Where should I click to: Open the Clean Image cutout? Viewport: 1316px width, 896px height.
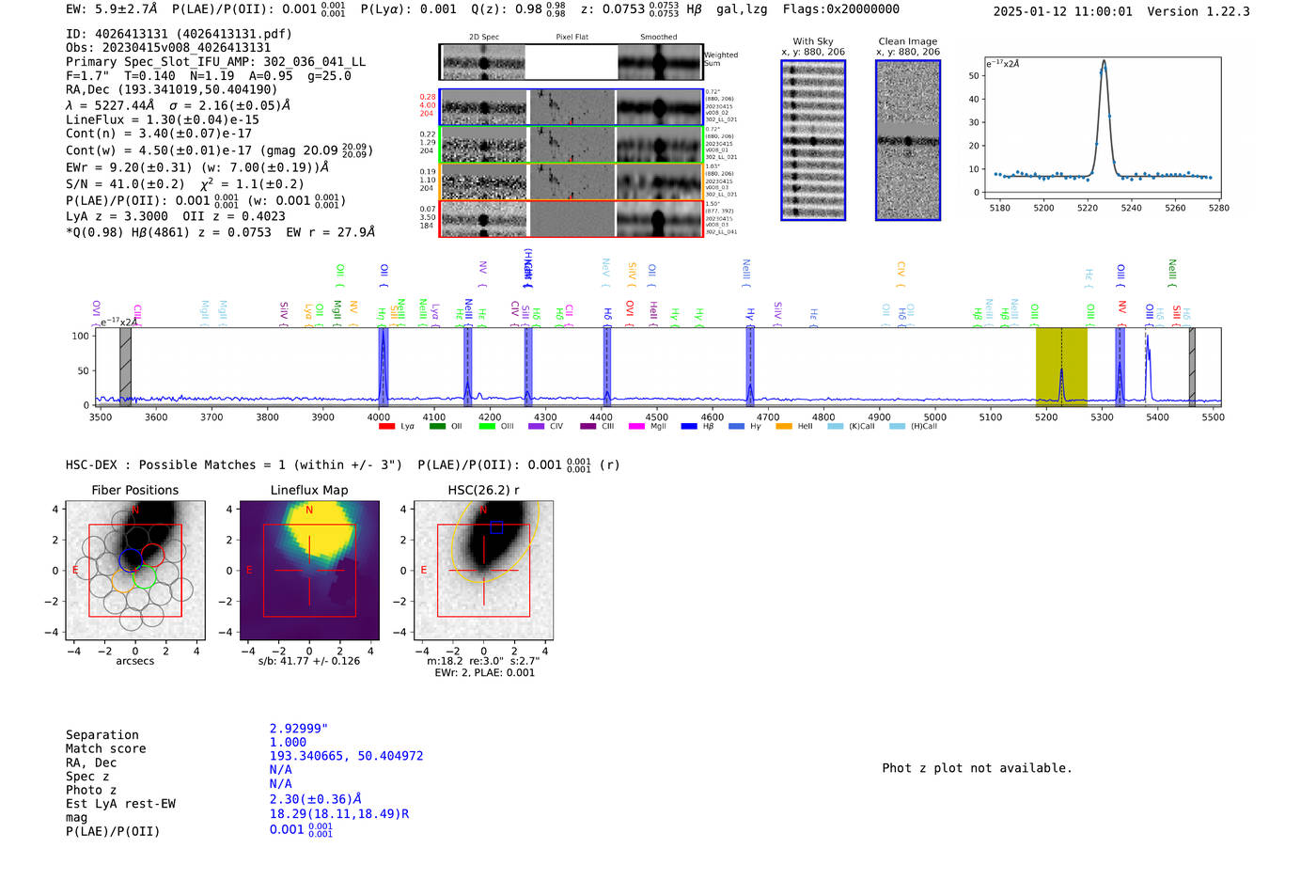(x=908, y=140)
